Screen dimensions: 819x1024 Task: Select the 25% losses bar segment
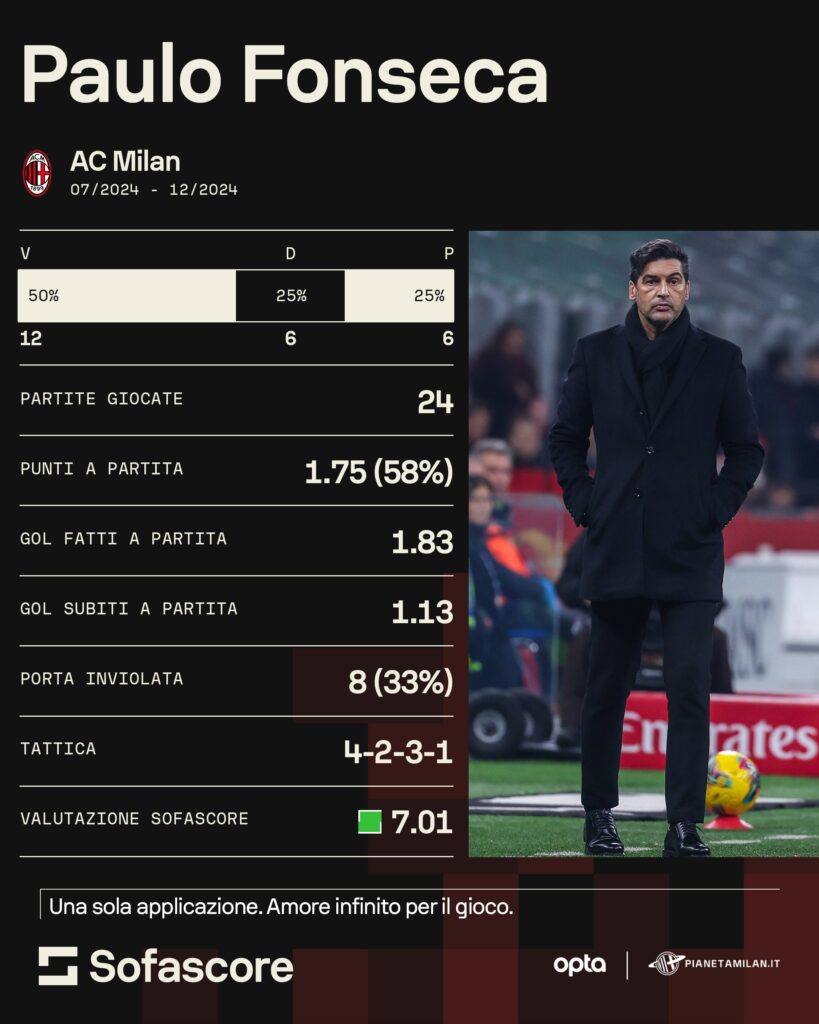pyautogui.click(x=399, y=296)
